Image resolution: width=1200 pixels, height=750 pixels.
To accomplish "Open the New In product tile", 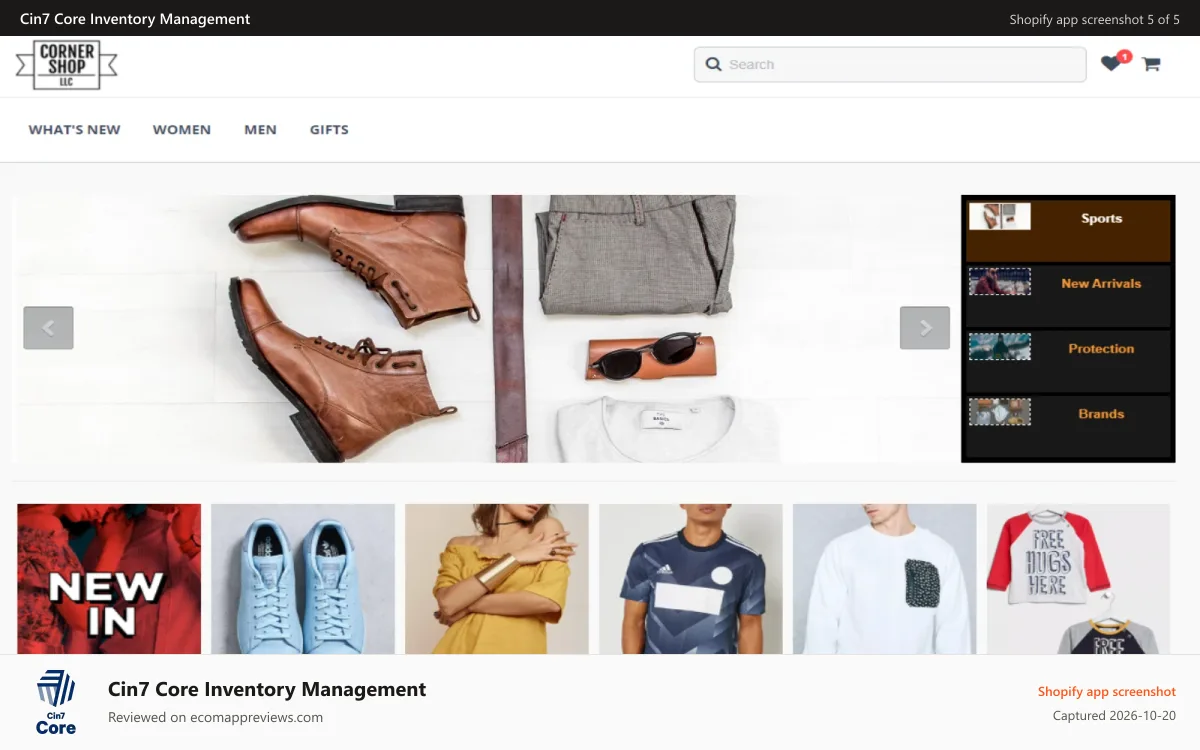I will [109, 579].
